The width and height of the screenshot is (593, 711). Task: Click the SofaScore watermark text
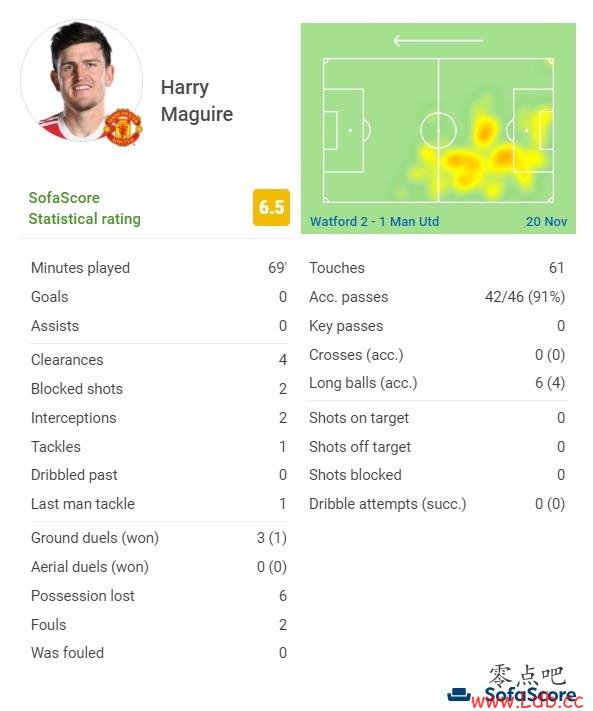[x=530, y=695]
